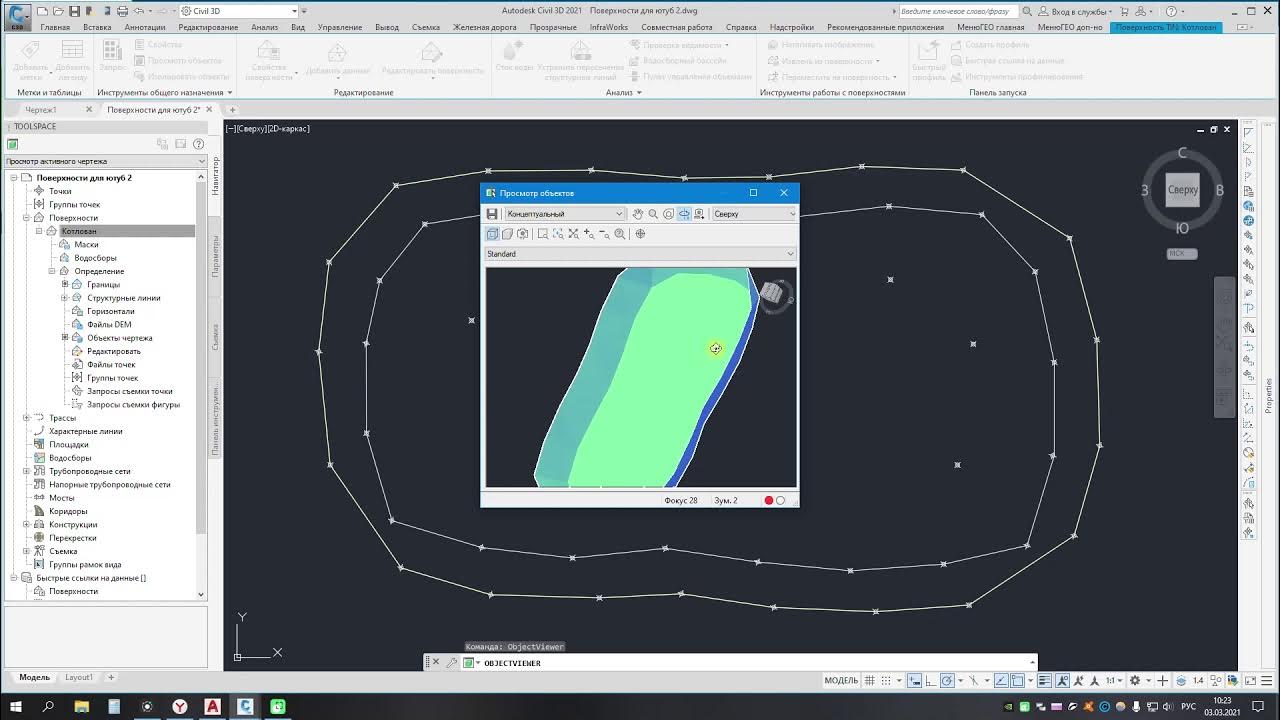Switch to the Layout1 tab

click(x=79, y=677)
